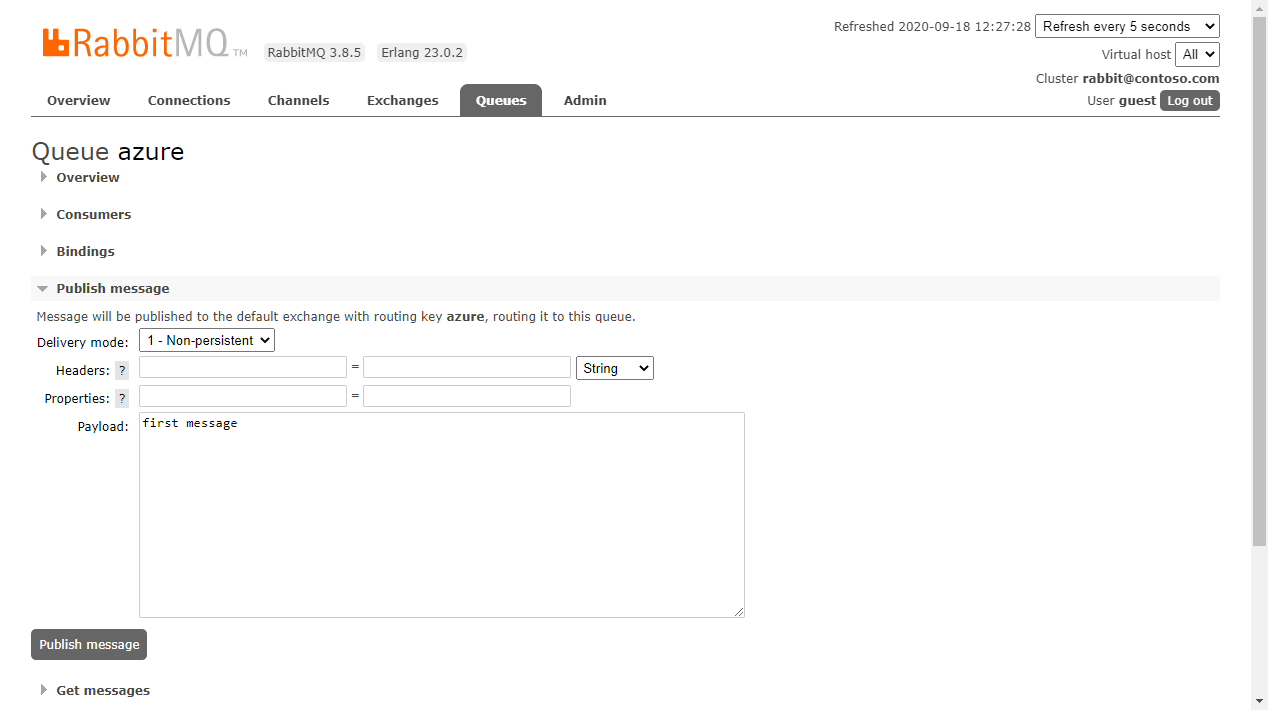1268x710 pixels.
Task: Switch to the Overview tab
Action: [x=78, y=100]
